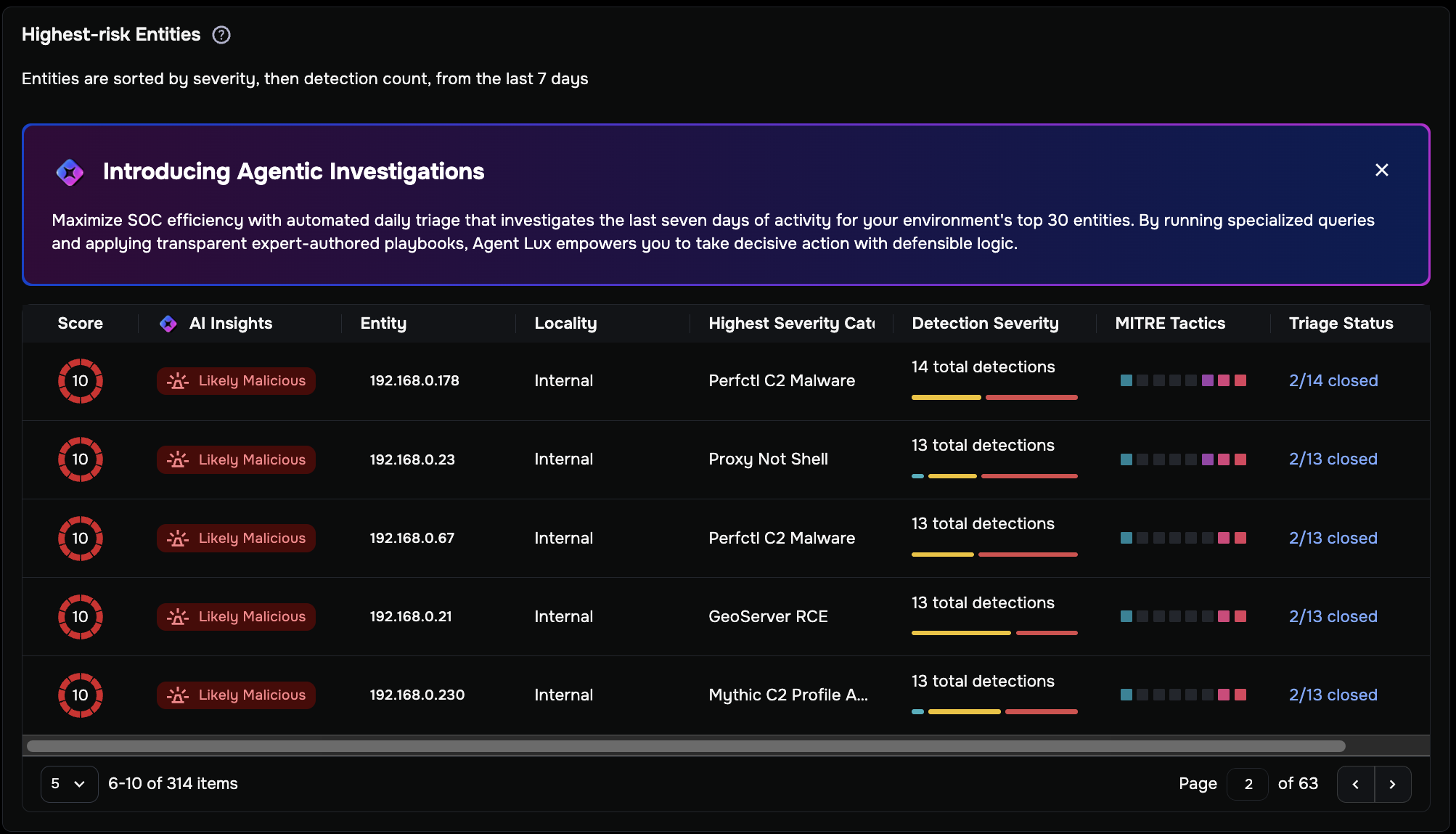Click the Proxy Not Shell category

click(x=768, y=459)
